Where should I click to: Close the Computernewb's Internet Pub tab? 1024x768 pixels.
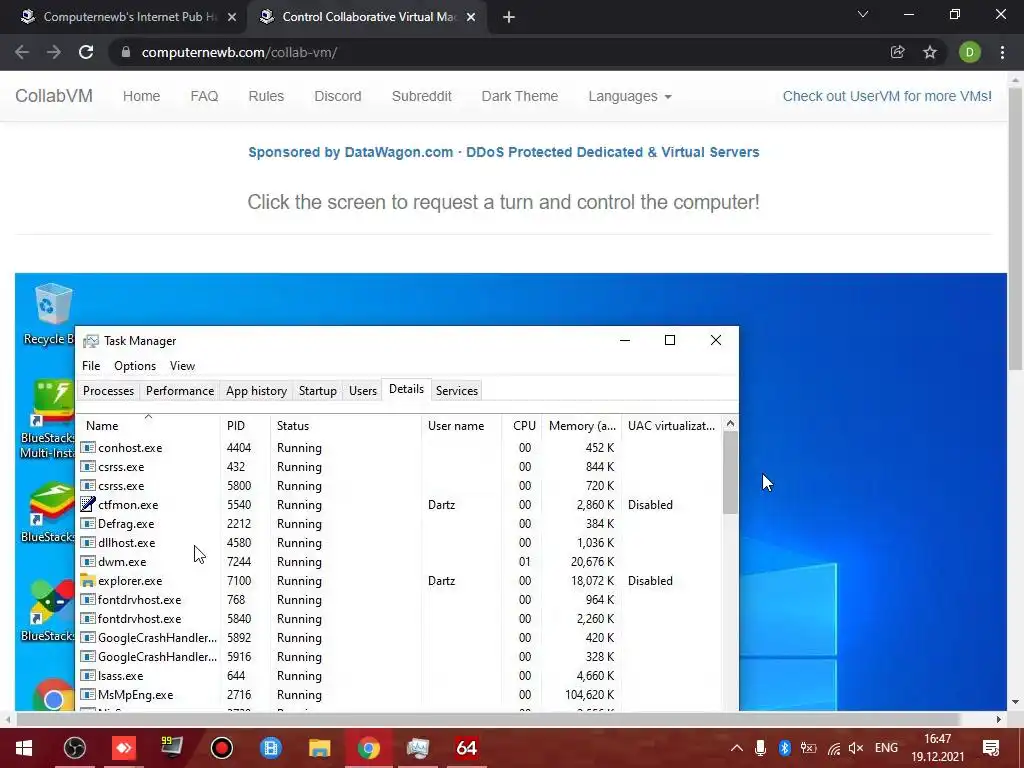[x=232, y=17]
